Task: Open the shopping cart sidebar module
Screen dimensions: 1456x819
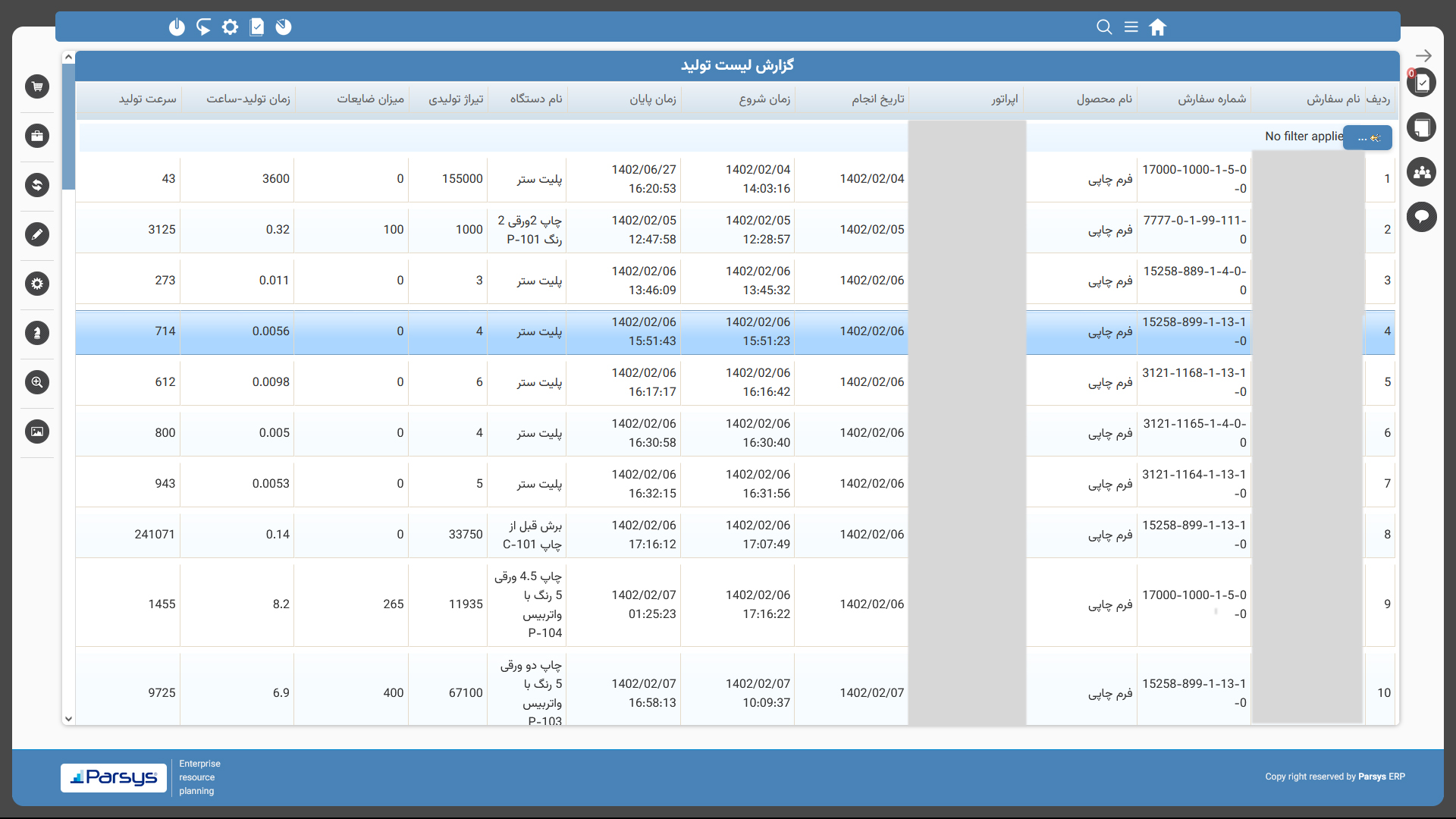Action: click(x=37, y=86)
